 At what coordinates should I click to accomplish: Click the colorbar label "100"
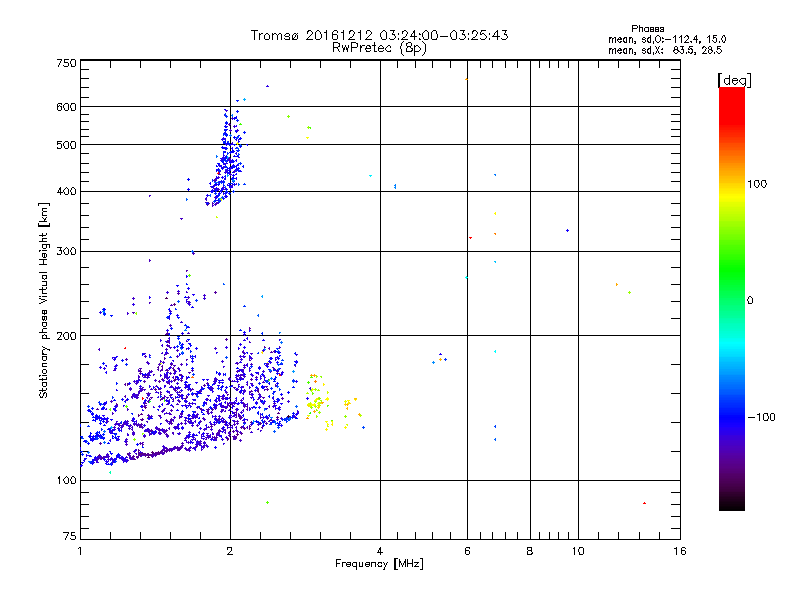[757, 184]
